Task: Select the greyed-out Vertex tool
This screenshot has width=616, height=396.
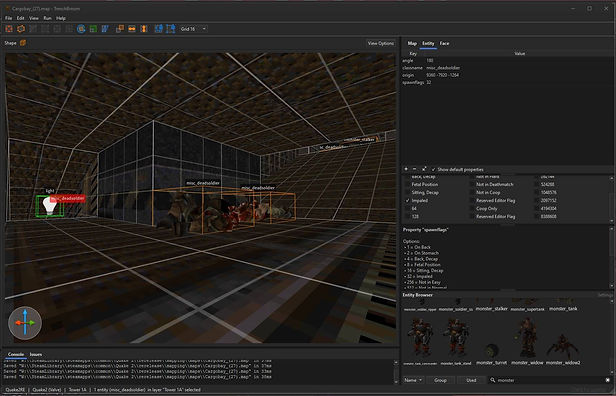Action: pos(45,29)
